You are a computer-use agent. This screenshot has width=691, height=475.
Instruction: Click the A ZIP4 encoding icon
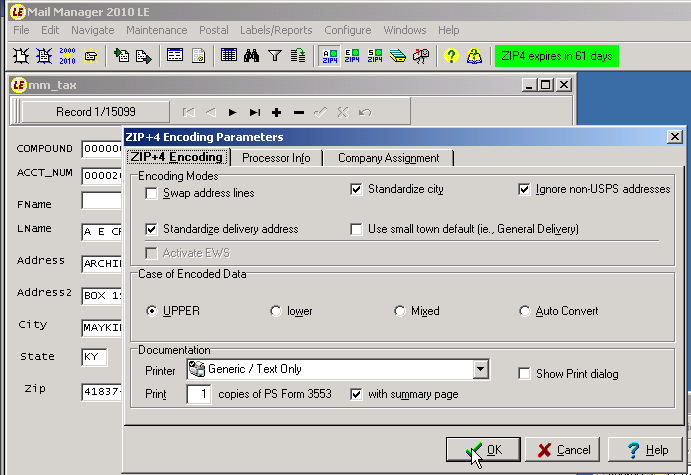[330, 56]
